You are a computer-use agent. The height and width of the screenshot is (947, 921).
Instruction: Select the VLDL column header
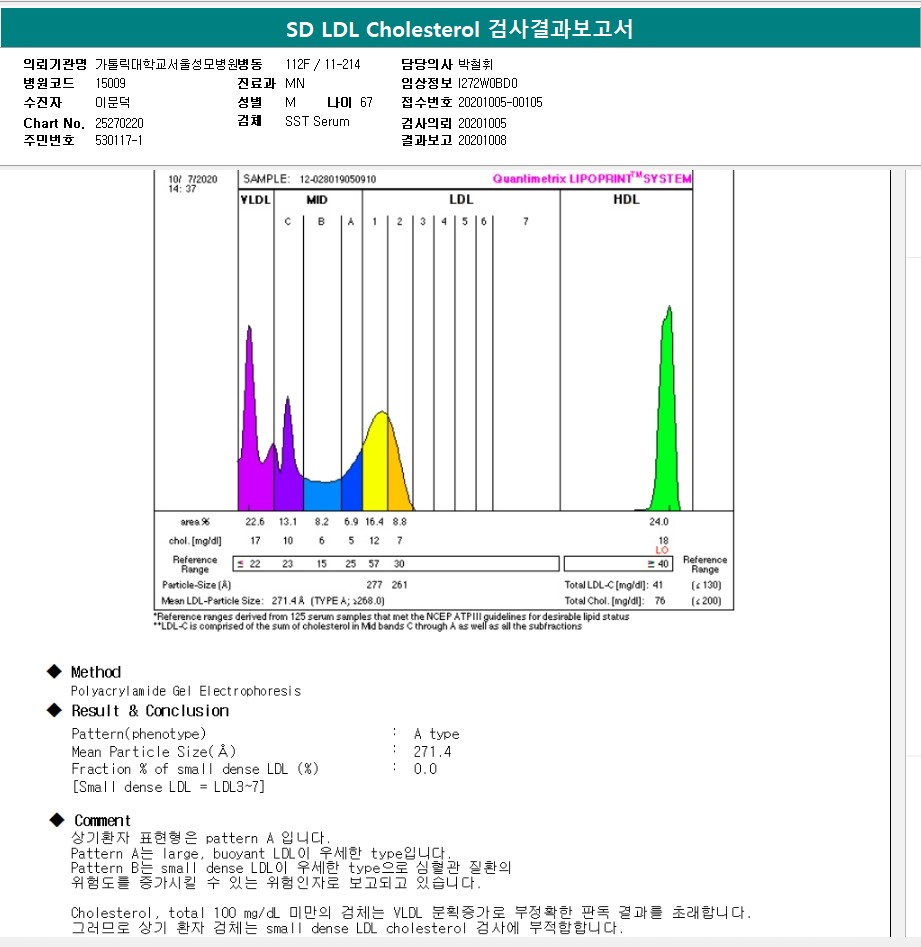tap(255, 199)
